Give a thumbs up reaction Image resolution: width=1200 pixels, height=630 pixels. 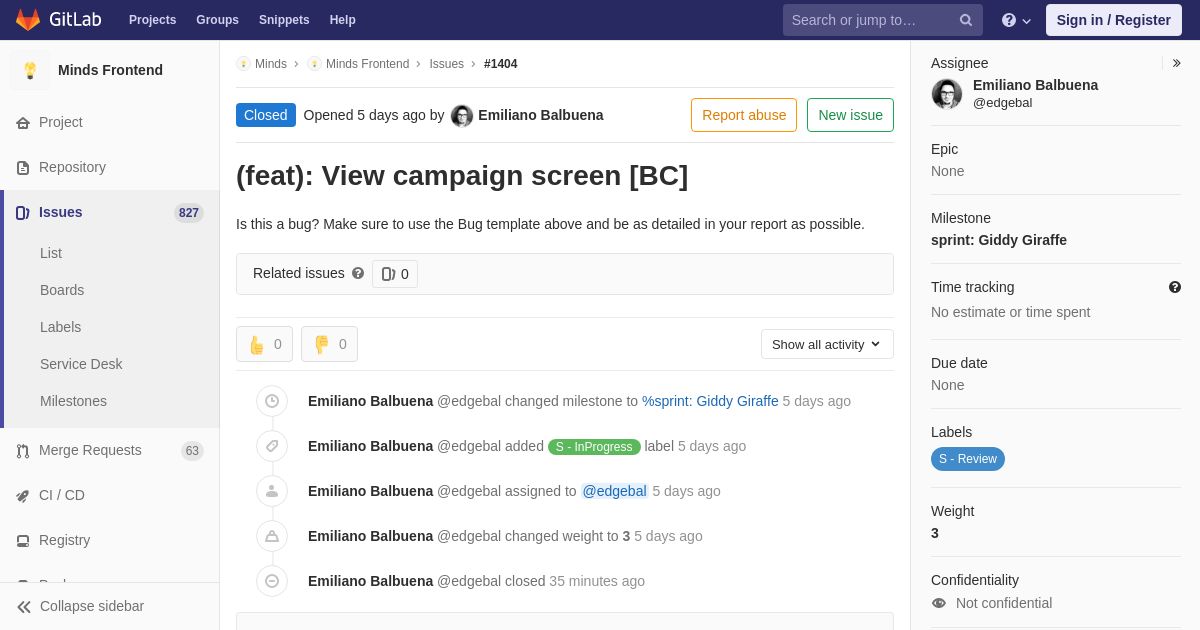[x=264, y=344]
